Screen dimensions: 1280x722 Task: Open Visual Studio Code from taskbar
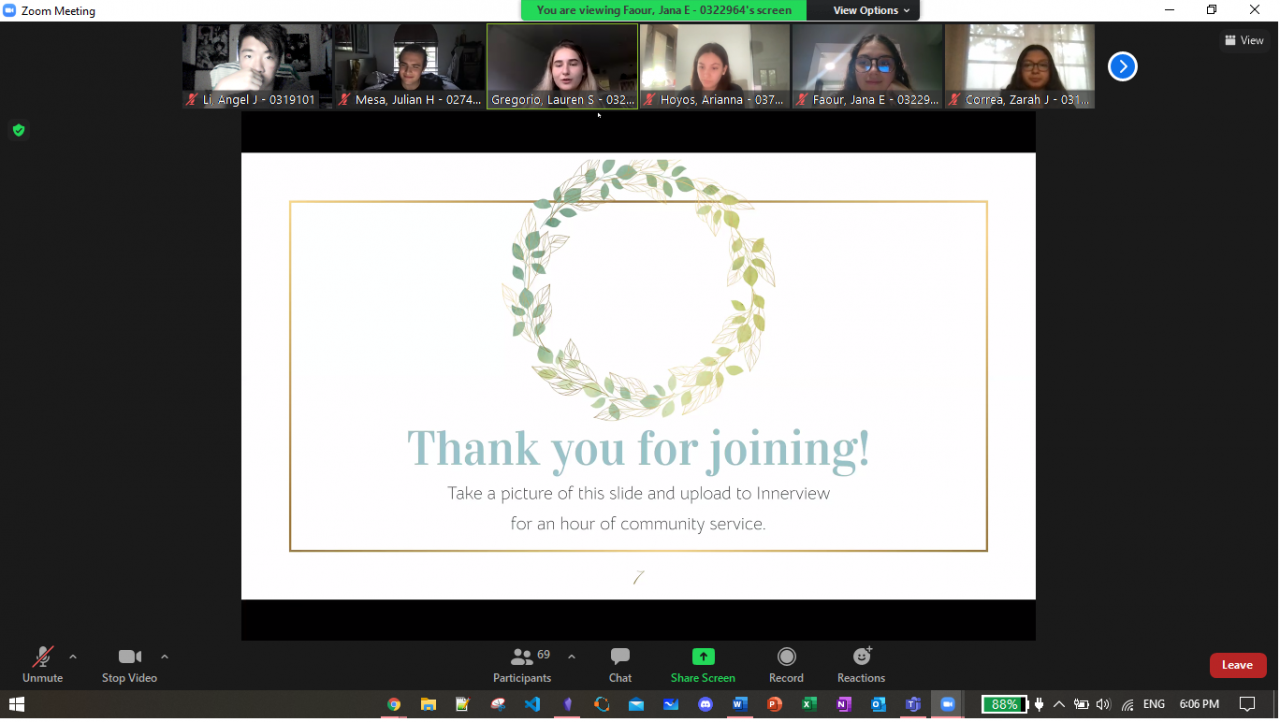(x=532, y=705)
